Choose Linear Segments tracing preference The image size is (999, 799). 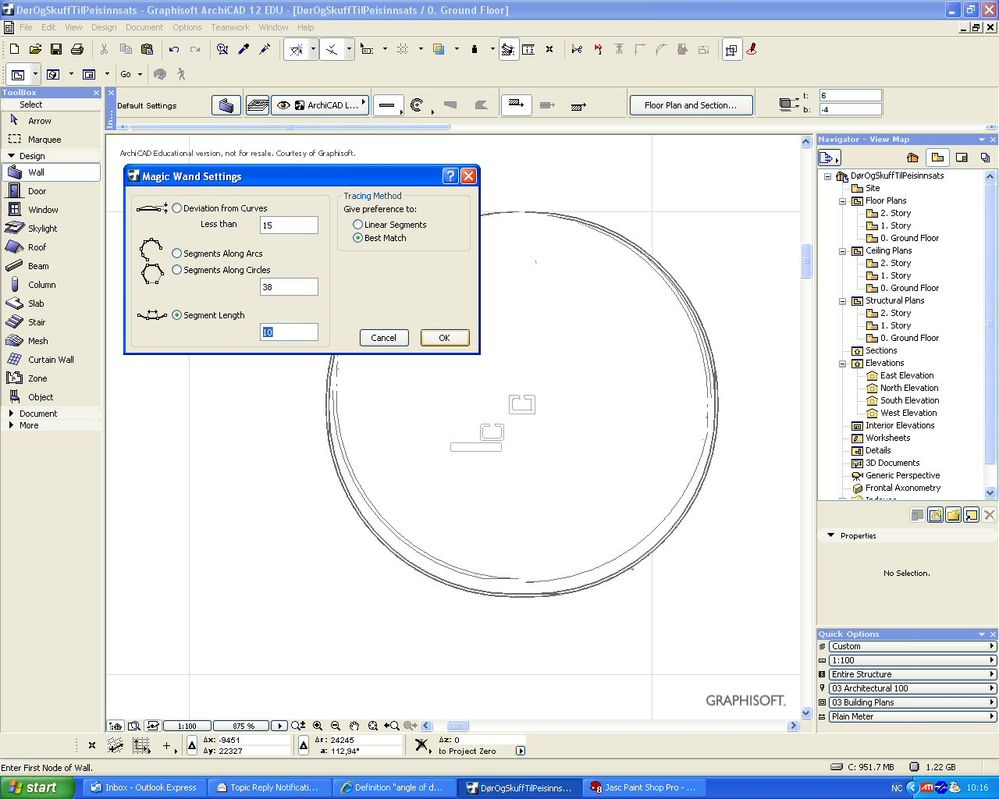(358, 225)
